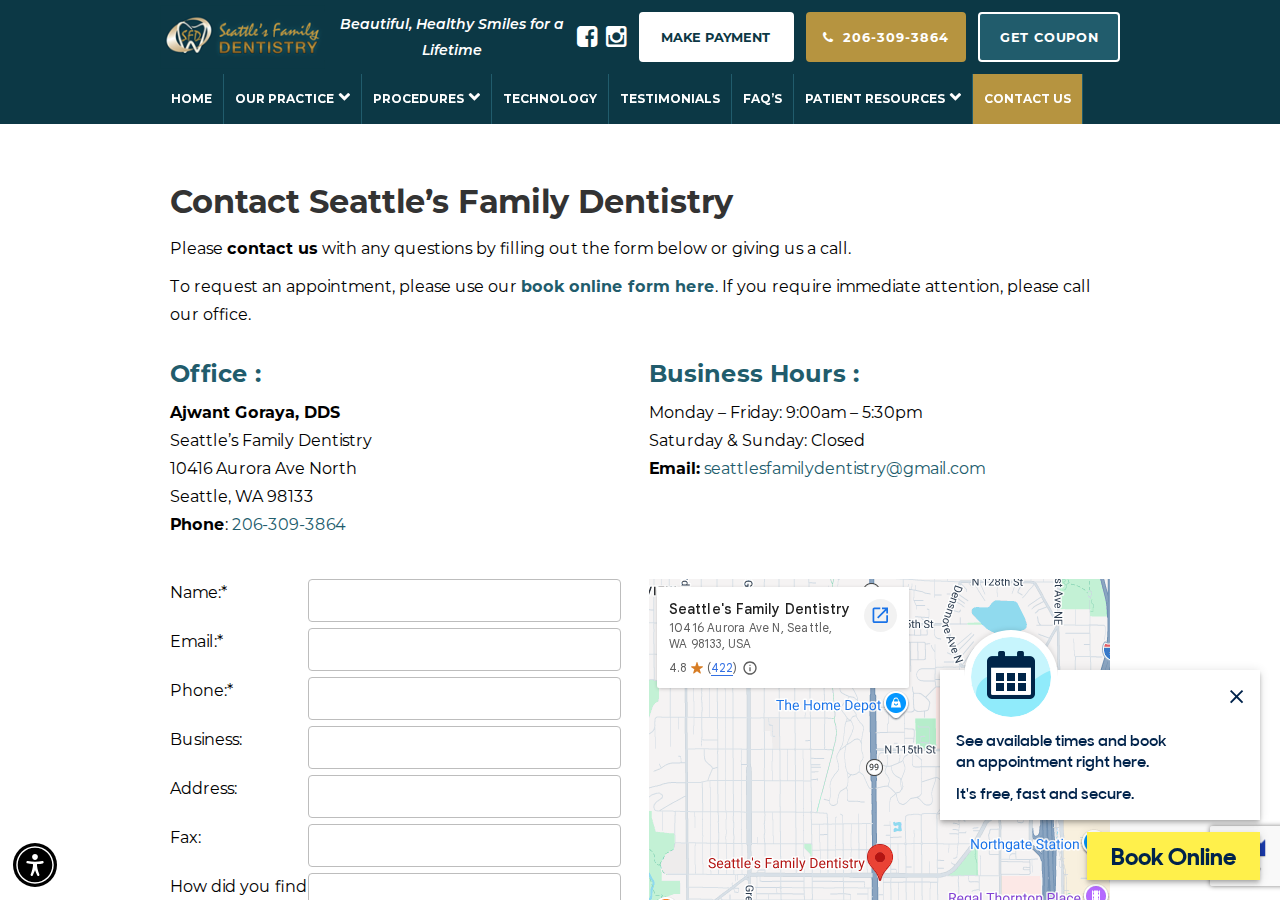
Task: Click the 'Office :' heading
Action: click(x=216, y=373)
